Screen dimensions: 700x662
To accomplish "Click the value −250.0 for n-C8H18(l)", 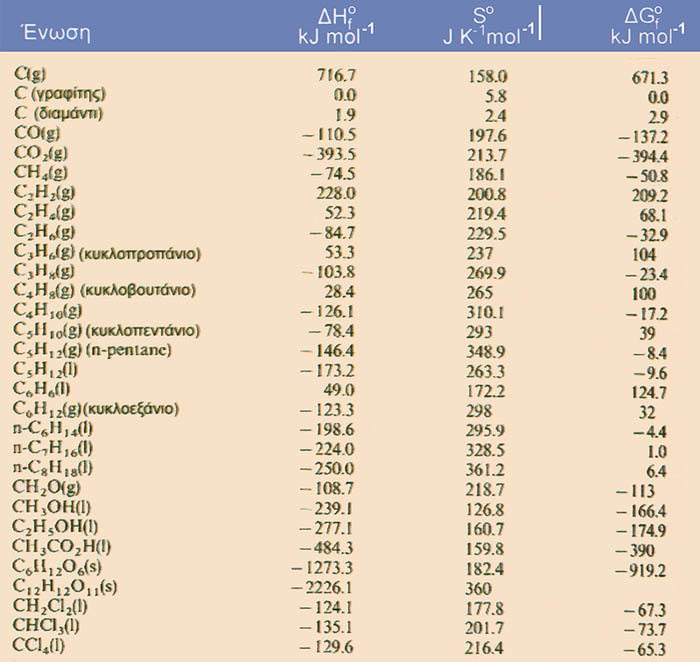I will [327, 469].
